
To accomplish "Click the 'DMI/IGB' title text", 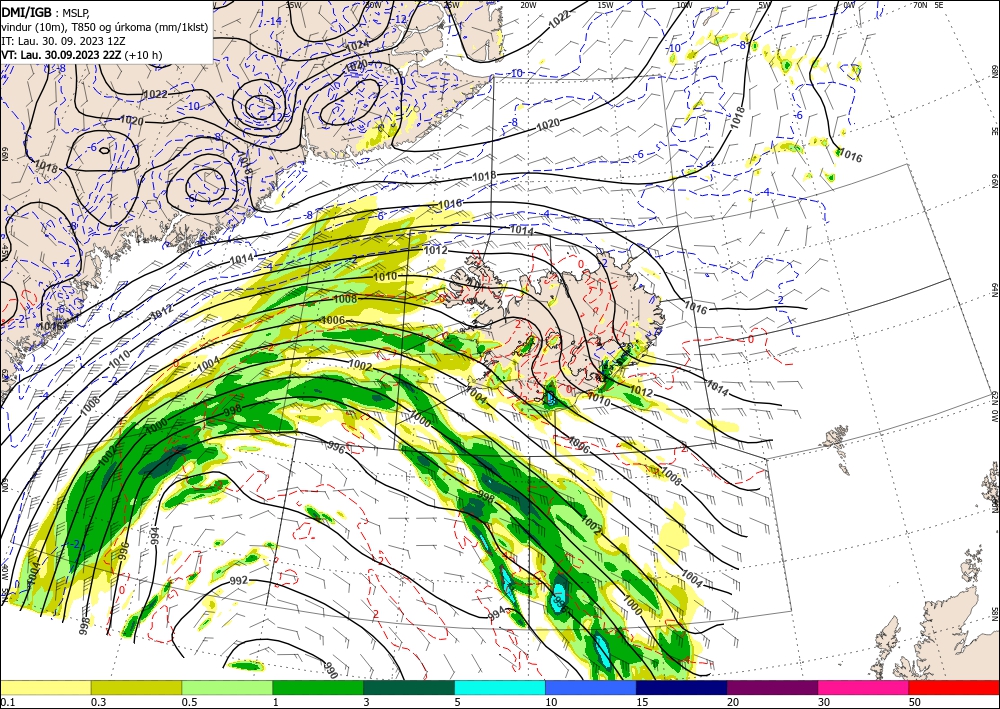I will 27,11.
